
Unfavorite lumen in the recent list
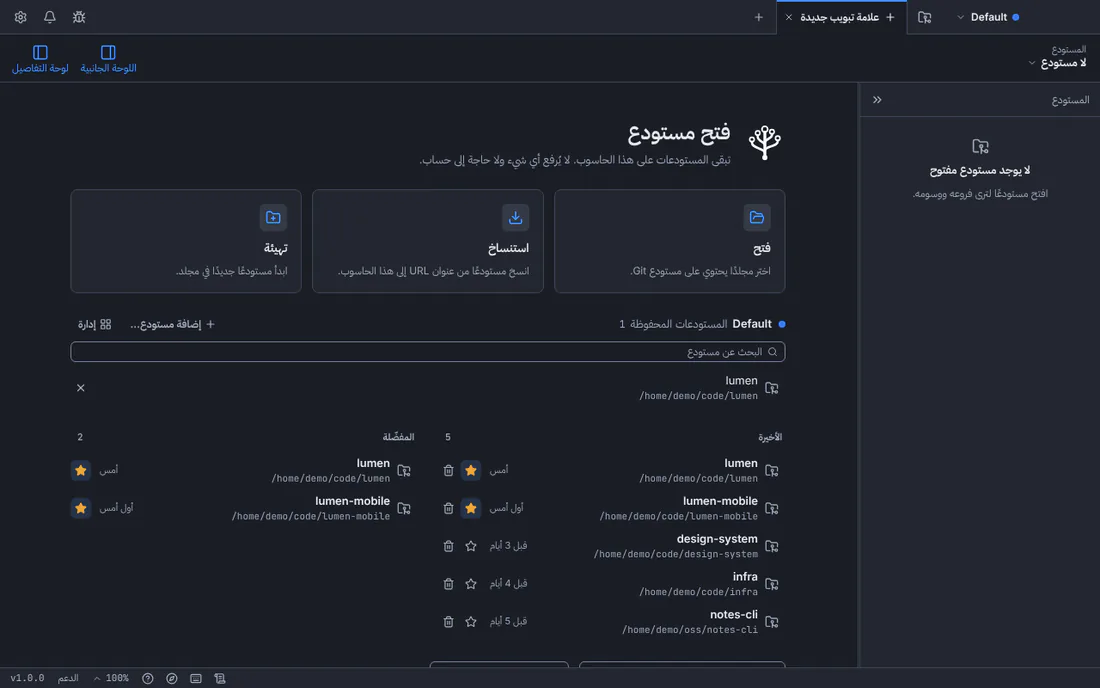471,470
